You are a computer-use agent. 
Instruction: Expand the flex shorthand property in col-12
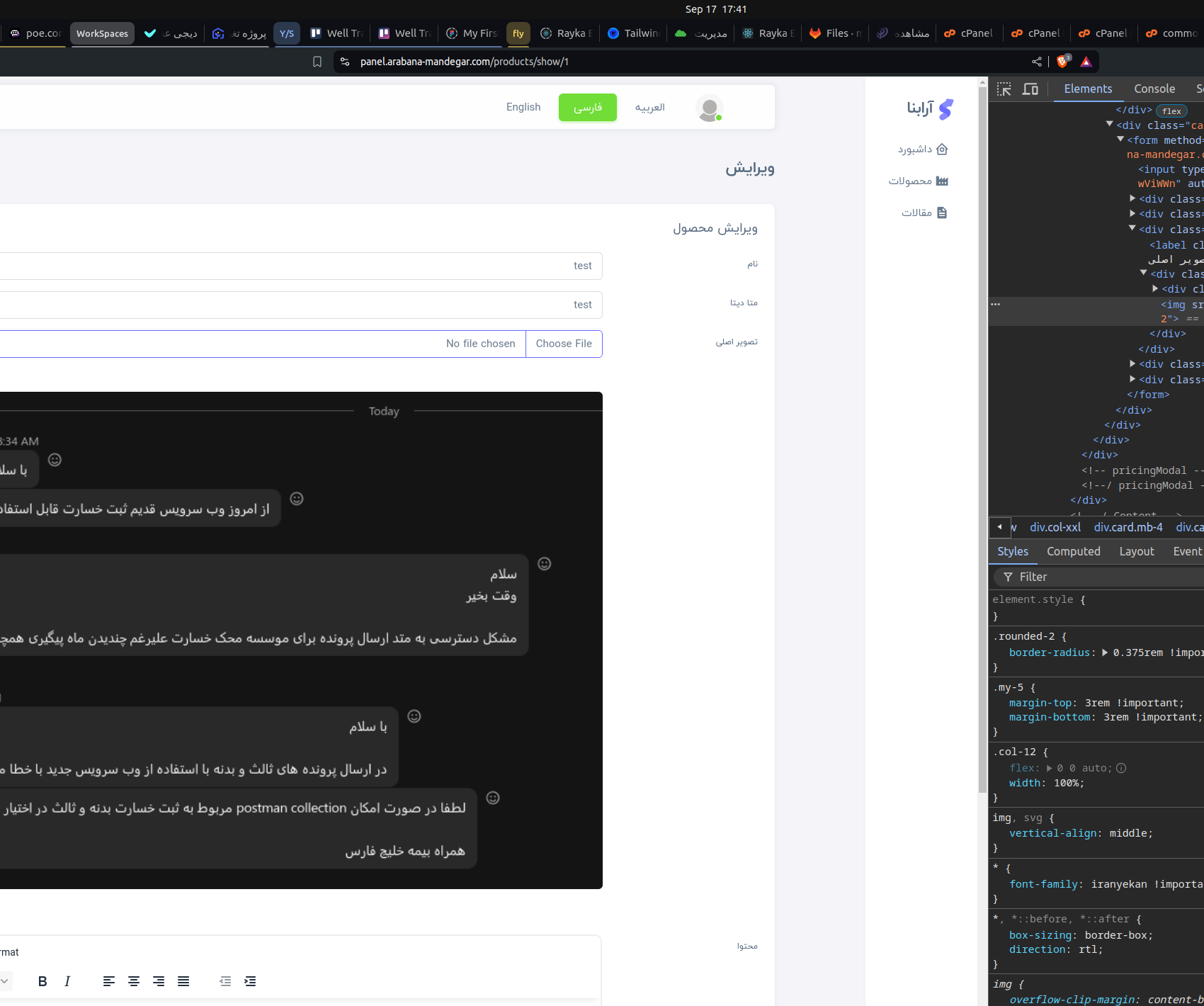1050,768
